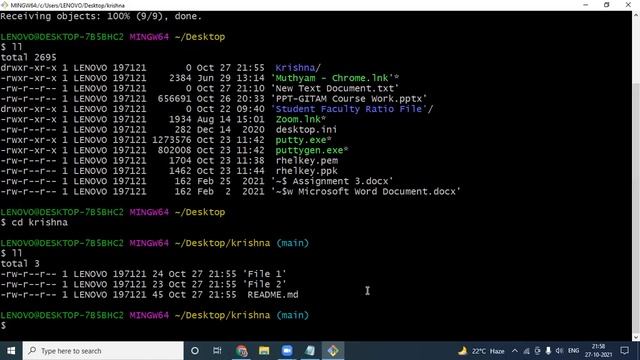Click 'total 2695' output line
This screenshot has width=640, height=360.
29,58
